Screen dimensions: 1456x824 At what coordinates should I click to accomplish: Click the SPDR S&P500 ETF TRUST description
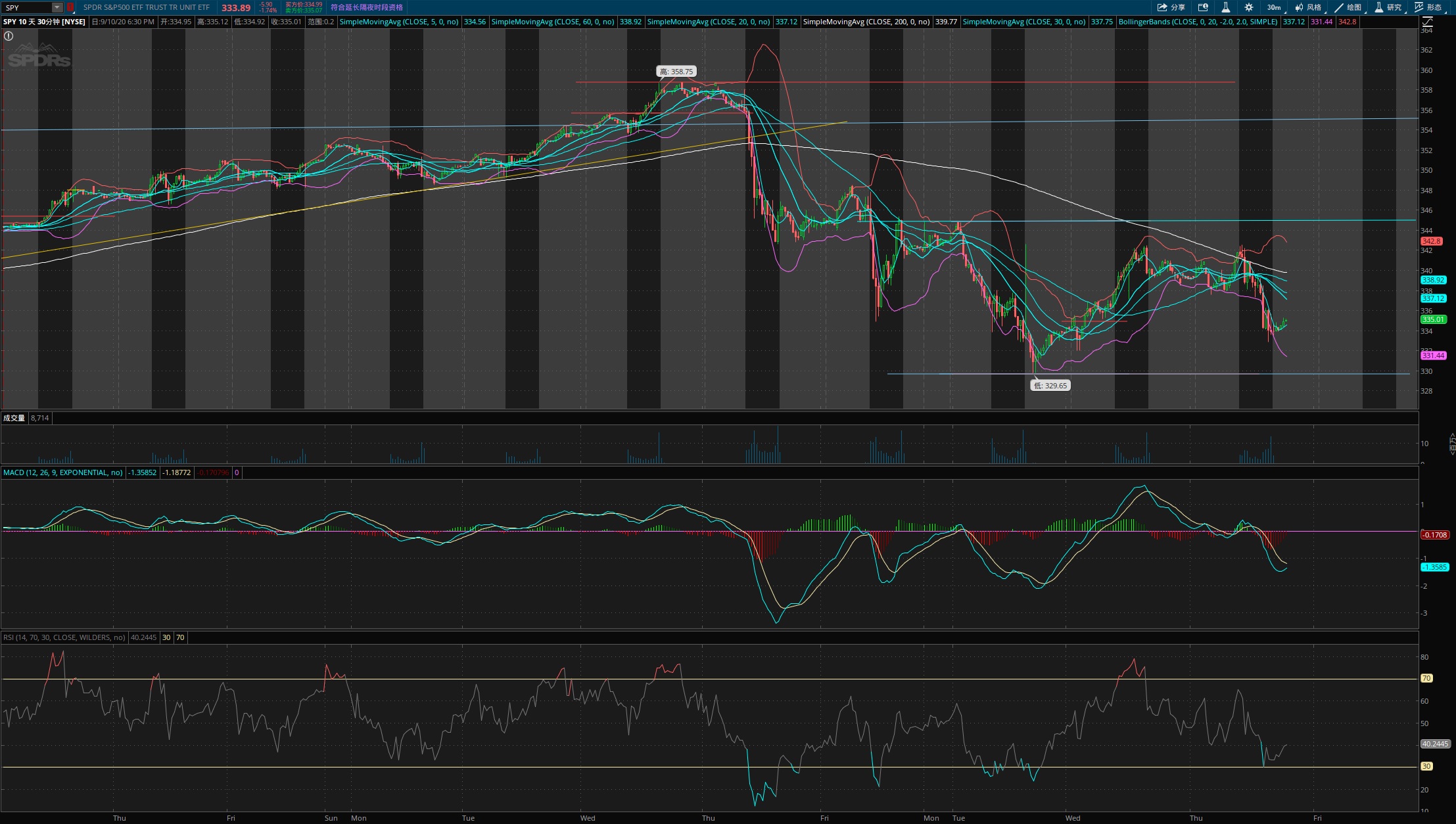(146, 7)
